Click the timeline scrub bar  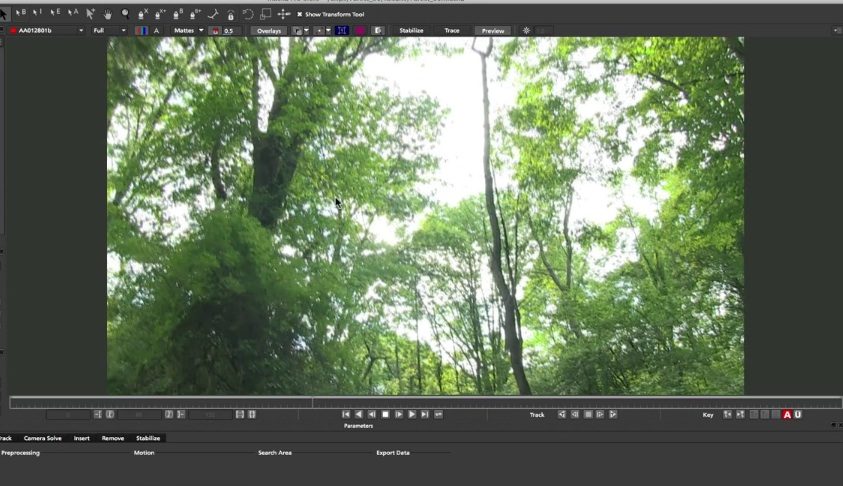(426, 403)
